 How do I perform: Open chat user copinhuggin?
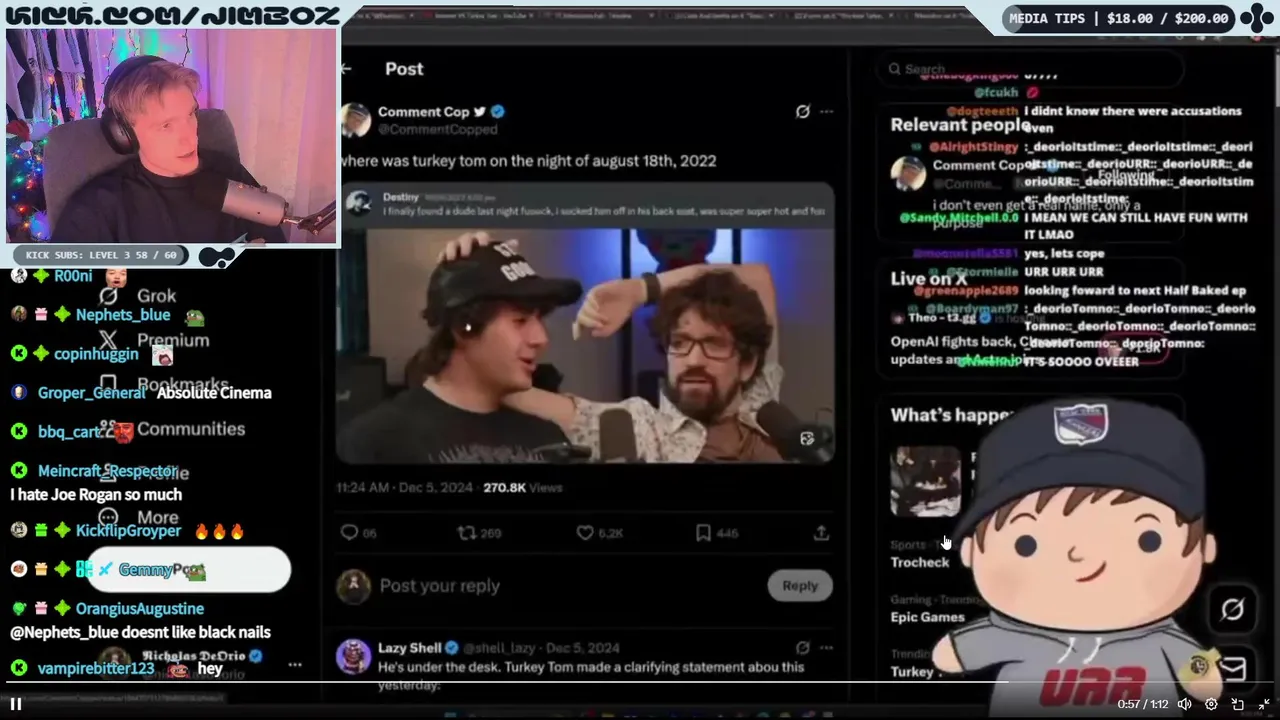[96, 354]
